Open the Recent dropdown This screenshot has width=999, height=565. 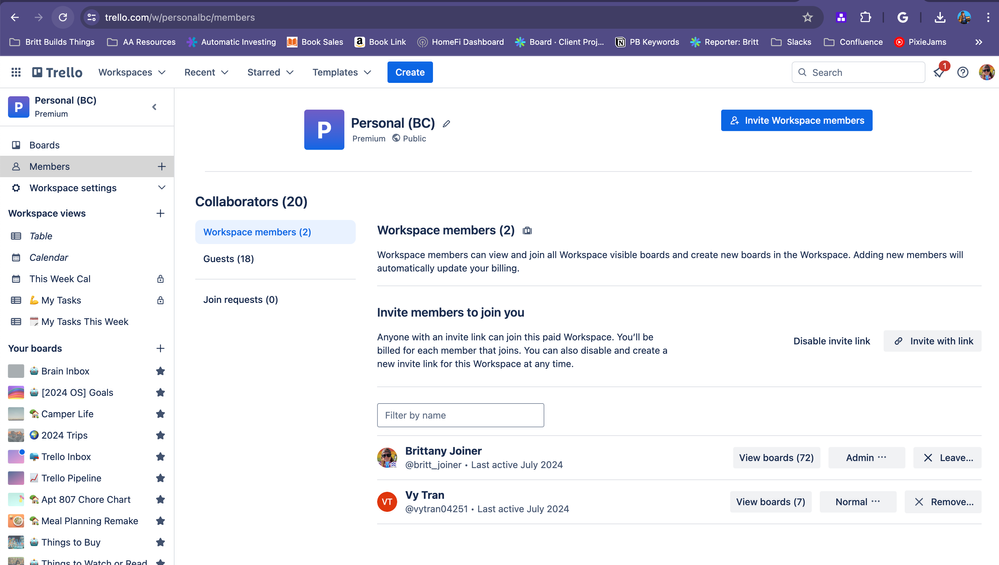click(206, 73)
